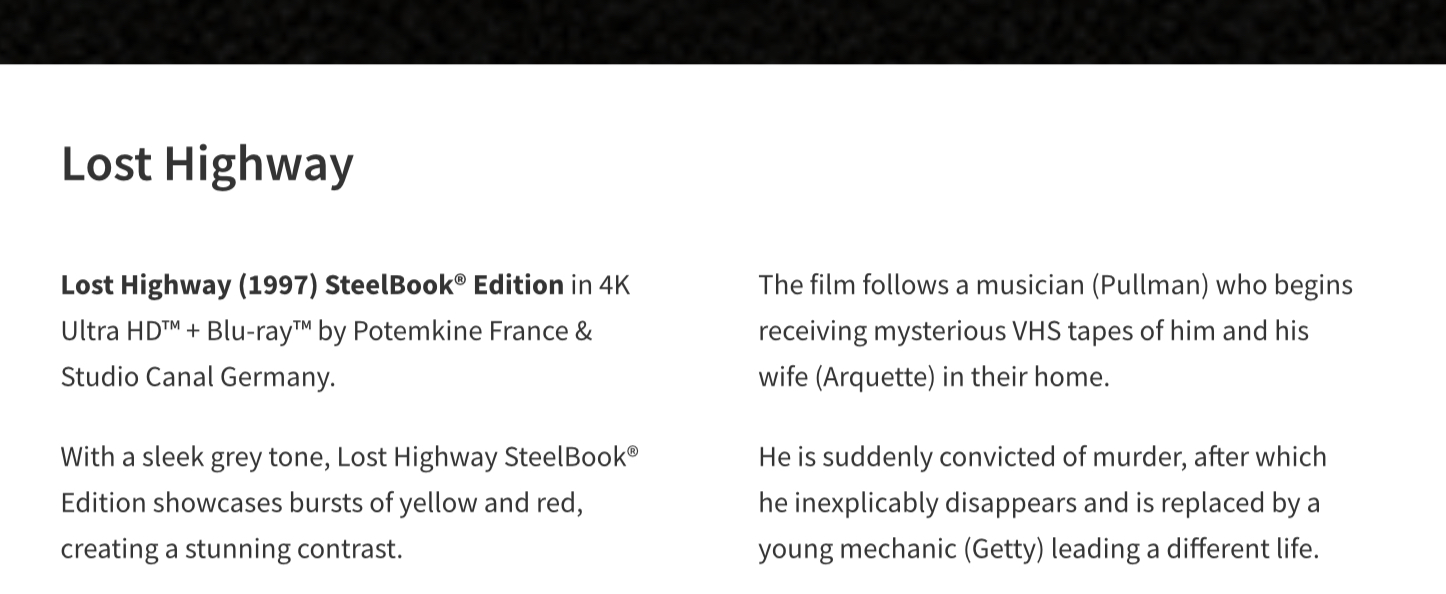This screenshot has height=594, width=1446.
Task: Click the text '4K' in first paragraph
Action: (614, 285)
